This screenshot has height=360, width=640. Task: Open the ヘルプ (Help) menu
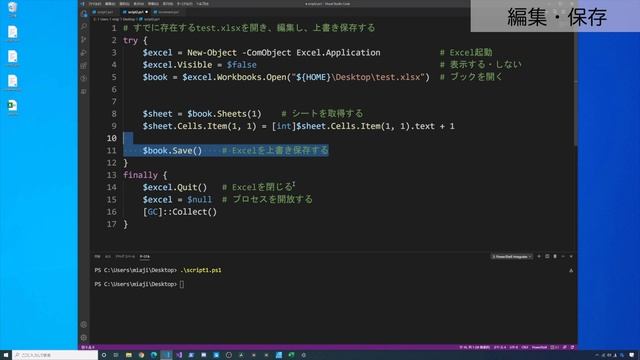point(202,3)
